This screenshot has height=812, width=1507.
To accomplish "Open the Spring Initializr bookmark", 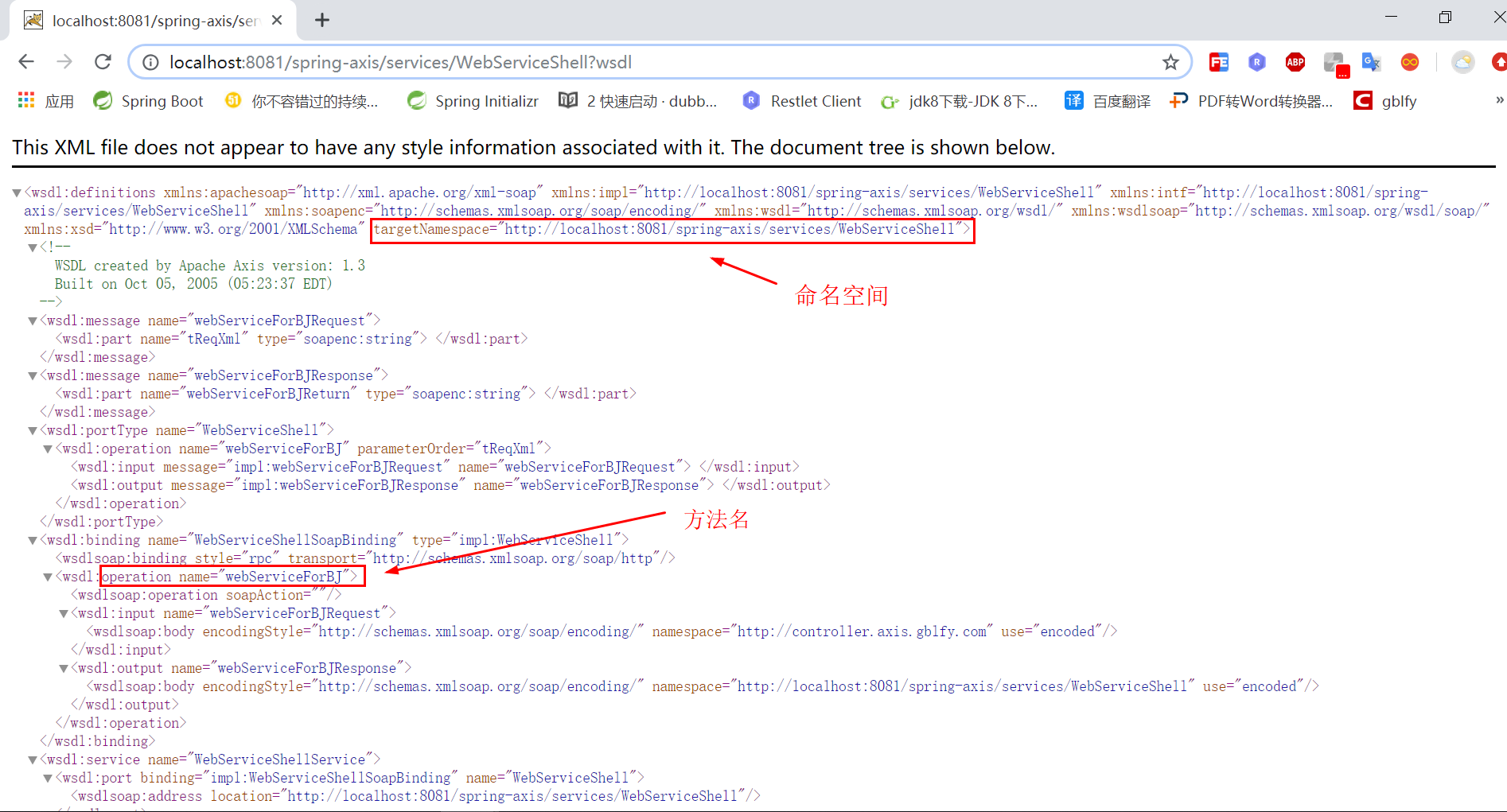I will [x=473, y=101].
